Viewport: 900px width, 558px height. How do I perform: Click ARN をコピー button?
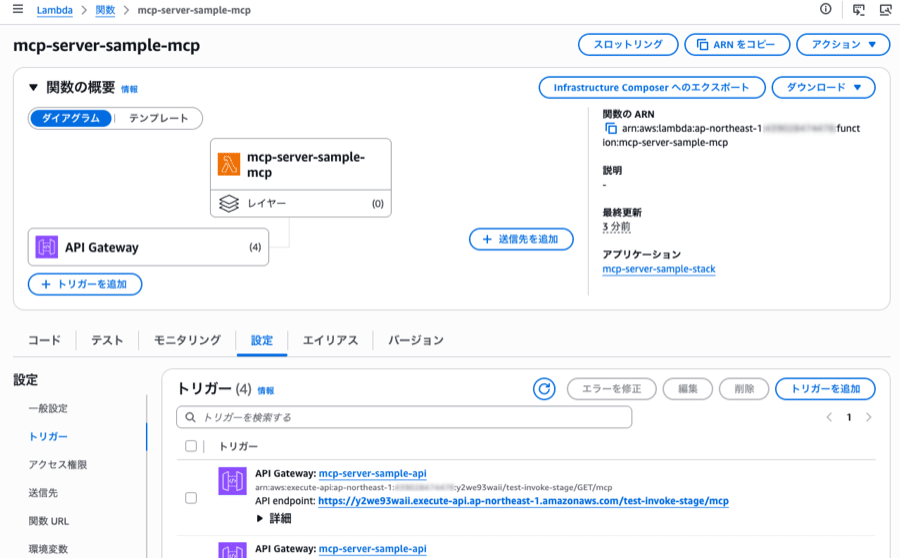[x=737, y=45]
